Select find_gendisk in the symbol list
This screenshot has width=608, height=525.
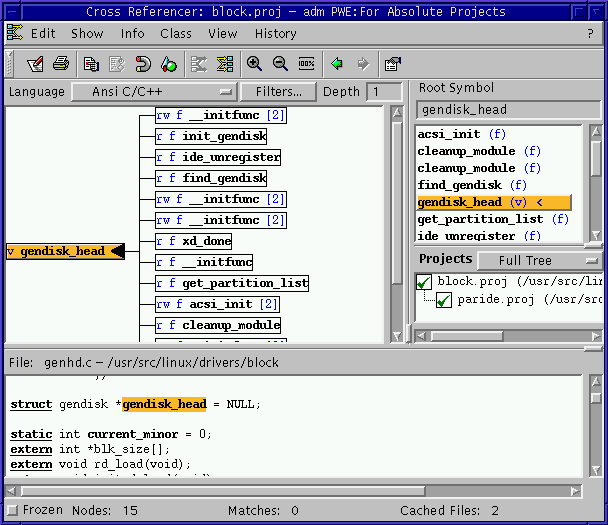click(459, 185)
